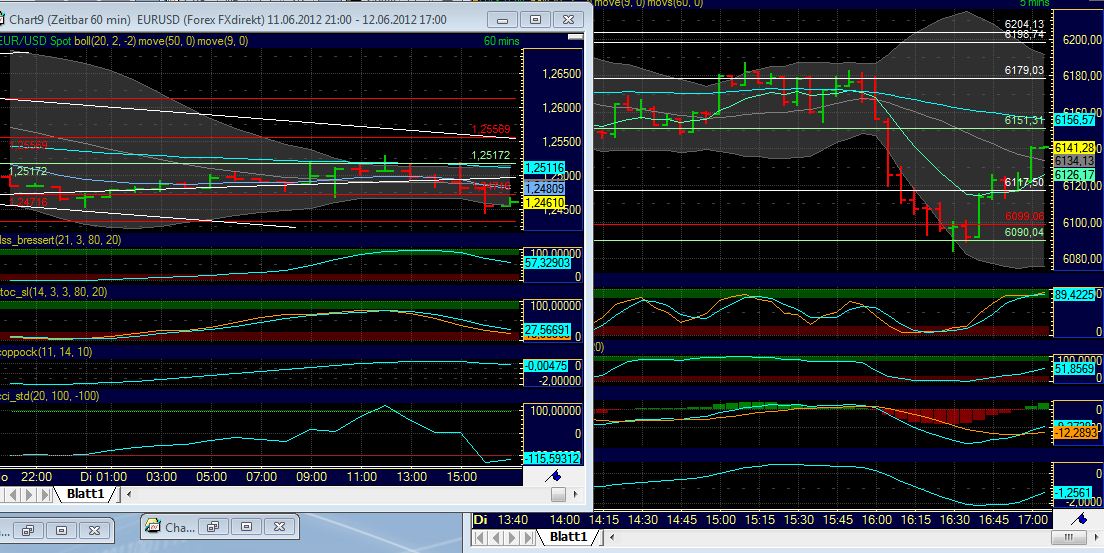Click the 1,25116 cyan price tag
The width and height of the screenshot is (1104, 553).
tap(544, 168)
